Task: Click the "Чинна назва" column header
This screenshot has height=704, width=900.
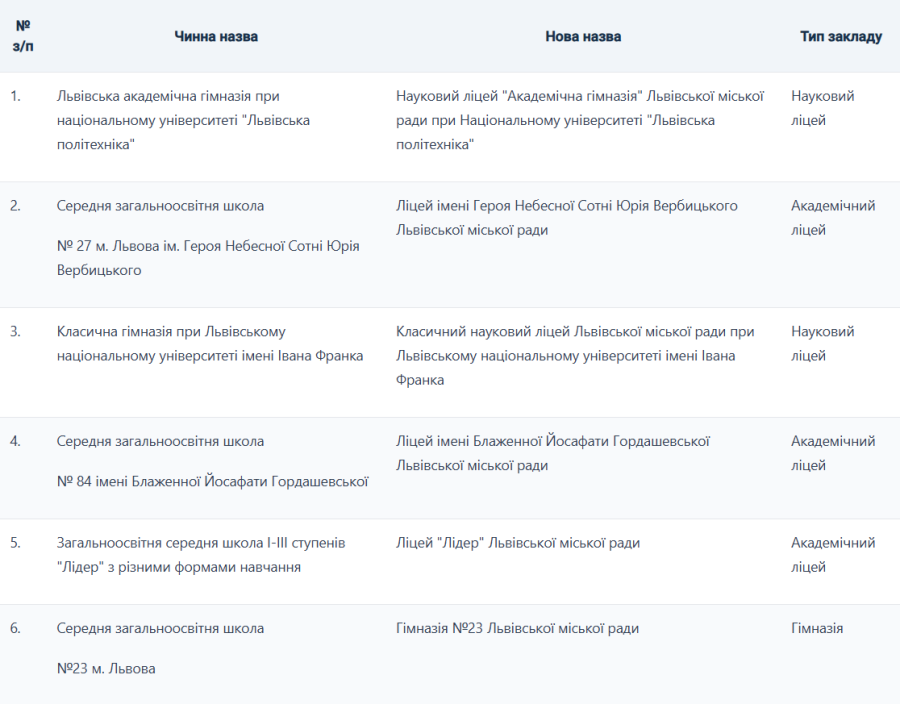Action: pyautogui.click(x=216, y=36)
